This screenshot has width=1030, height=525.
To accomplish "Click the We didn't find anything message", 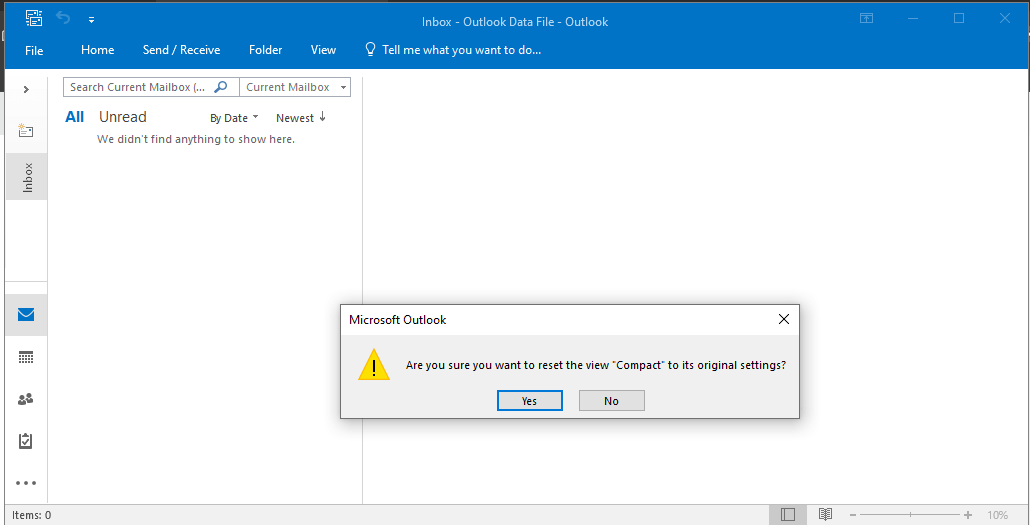I will click(196, 139).
